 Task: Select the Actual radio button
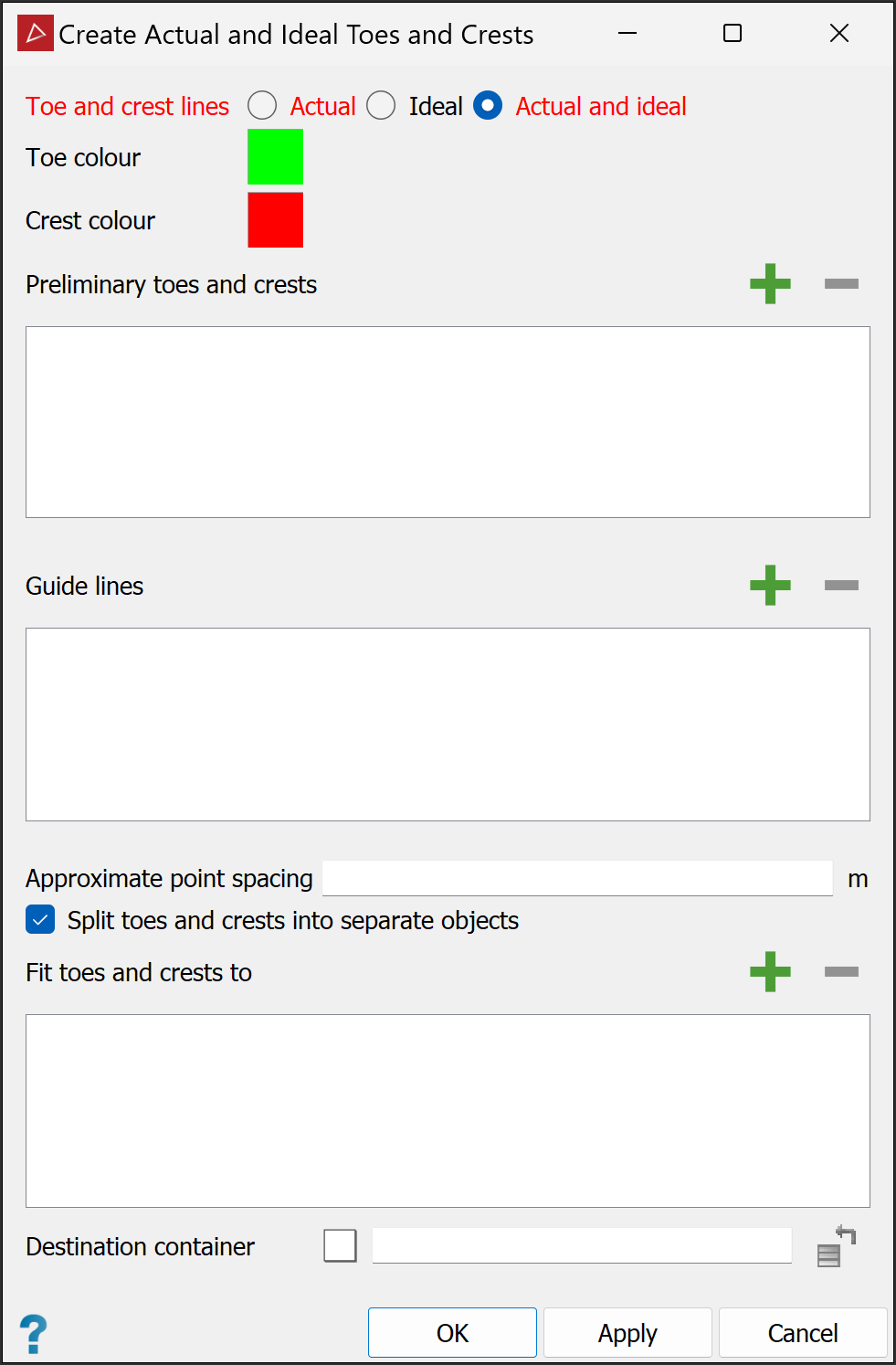[262, 106]
